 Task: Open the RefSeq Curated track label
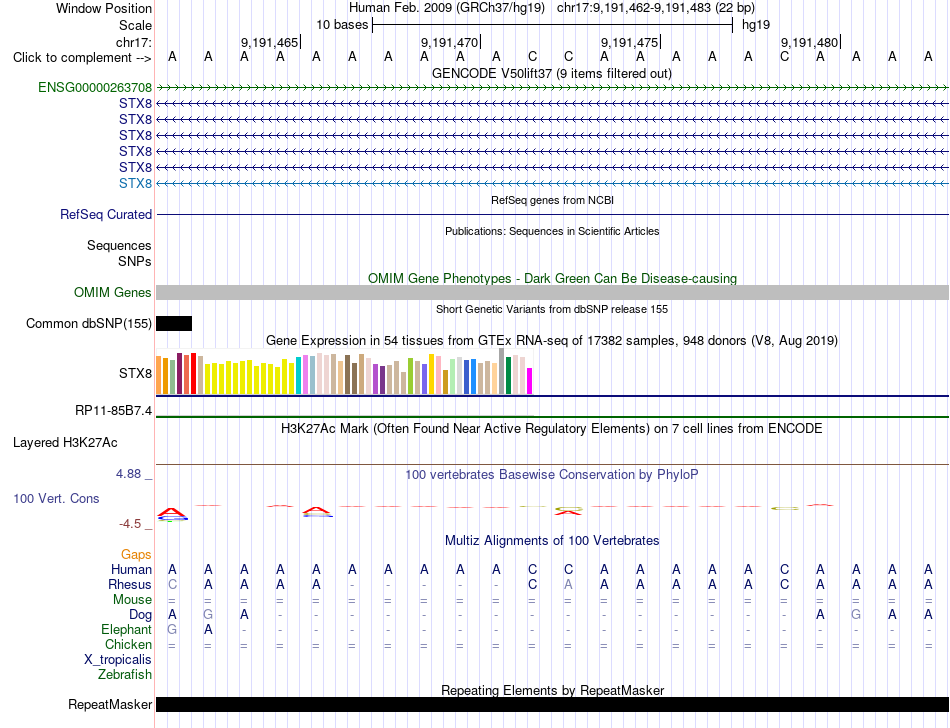(106, 214)
